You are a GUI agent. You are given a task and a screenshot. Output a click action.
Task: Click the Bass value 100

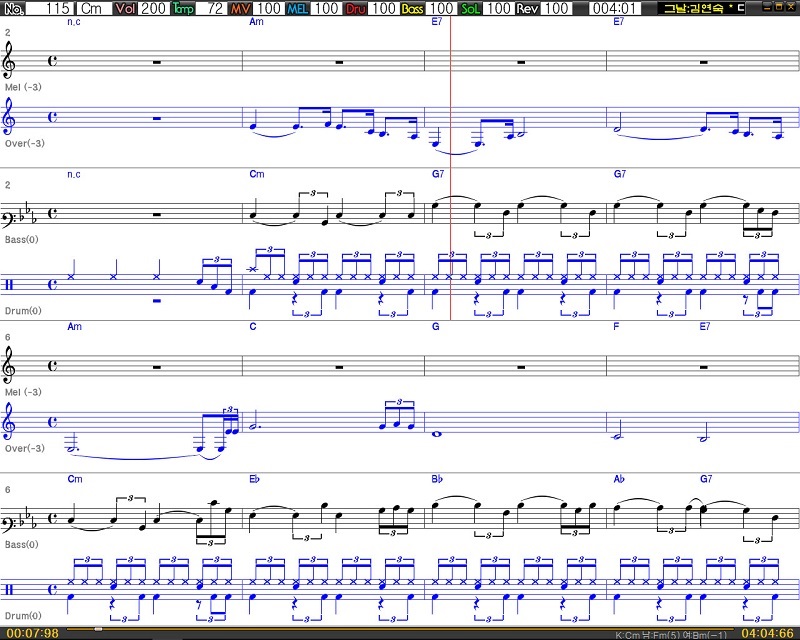point(441,8)
